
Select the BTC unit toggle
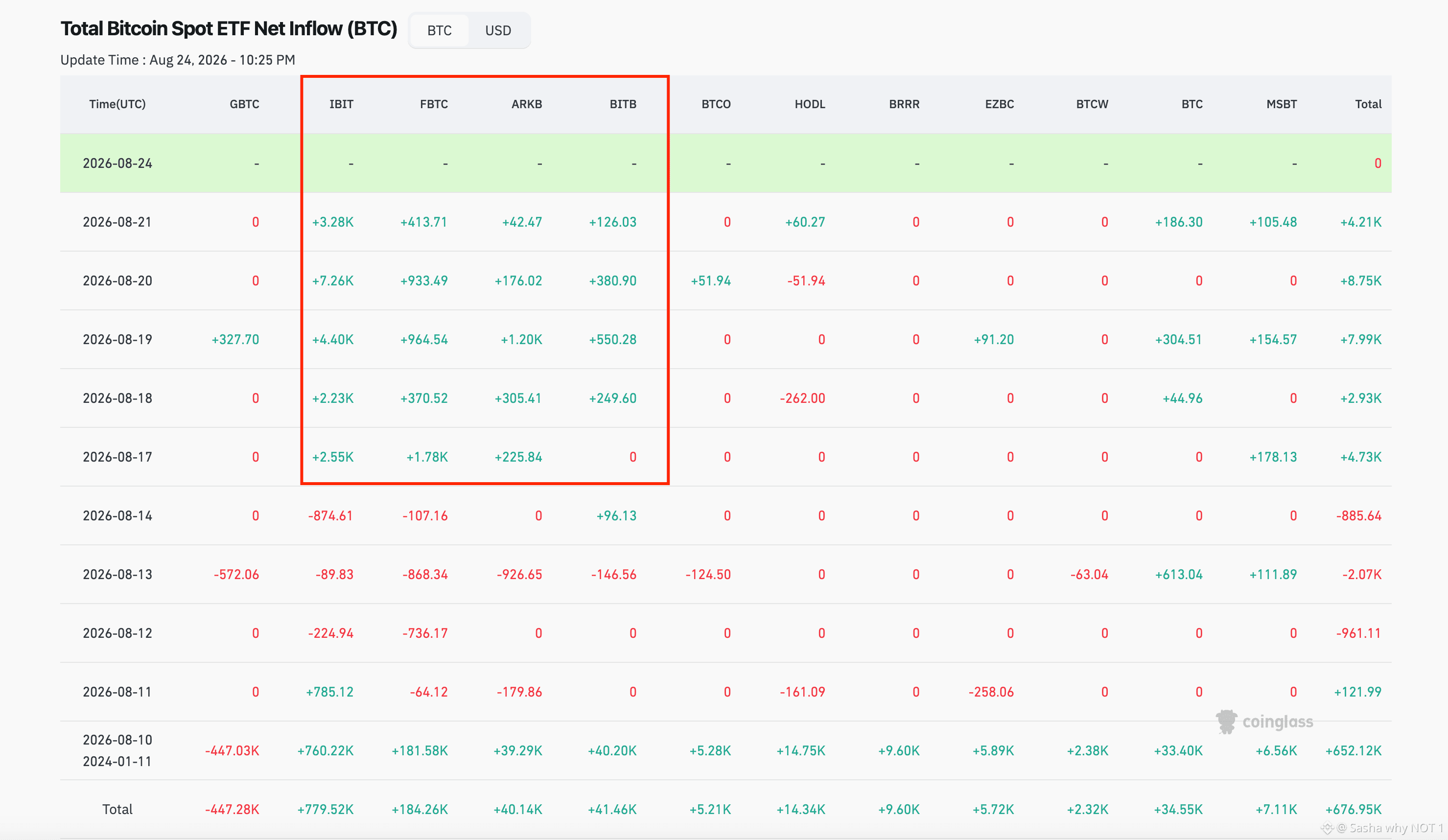[x=439, y=30]
